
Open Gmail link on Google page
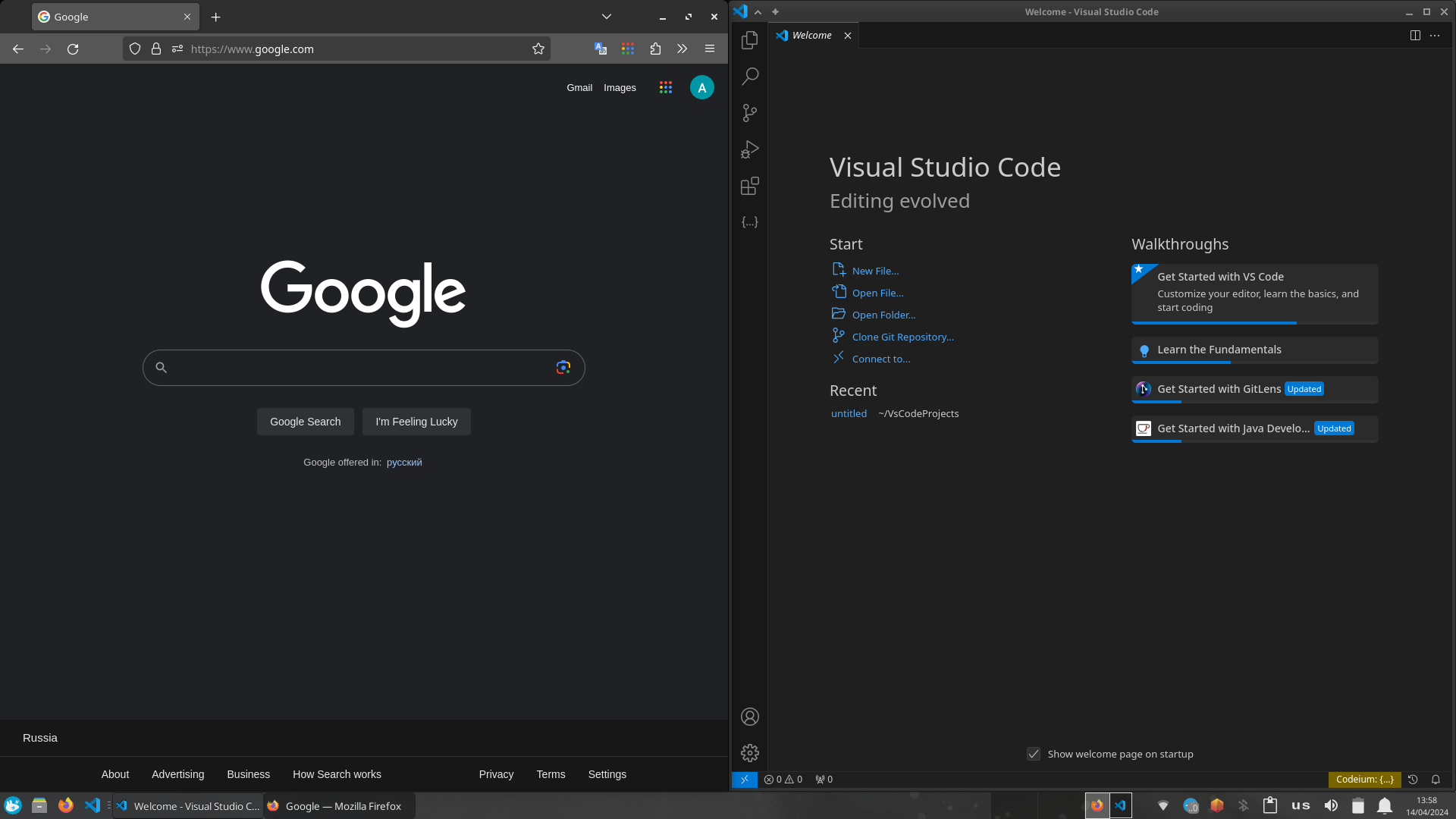coord(579,88)
